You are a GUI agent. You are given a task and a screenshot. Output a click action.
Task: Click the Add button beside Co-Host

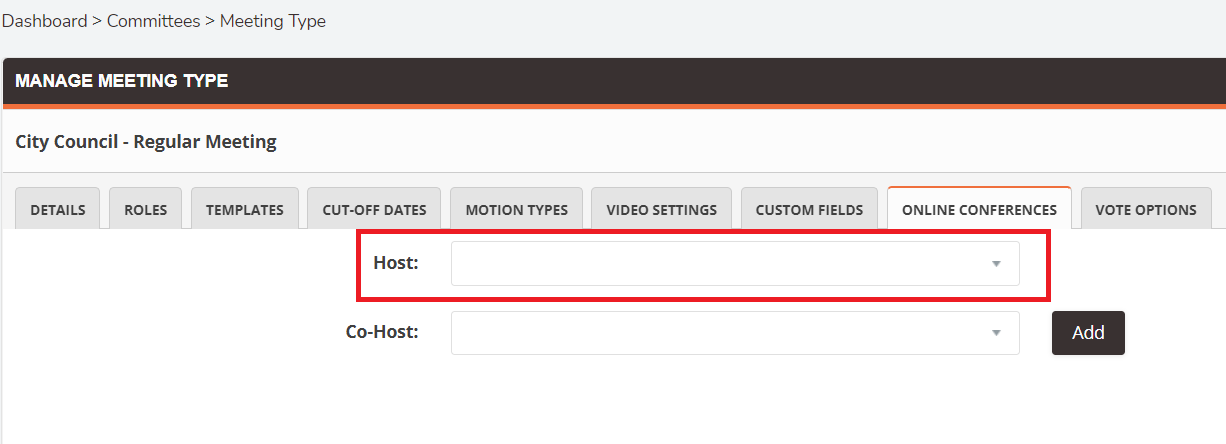[x=1088, y=333]
